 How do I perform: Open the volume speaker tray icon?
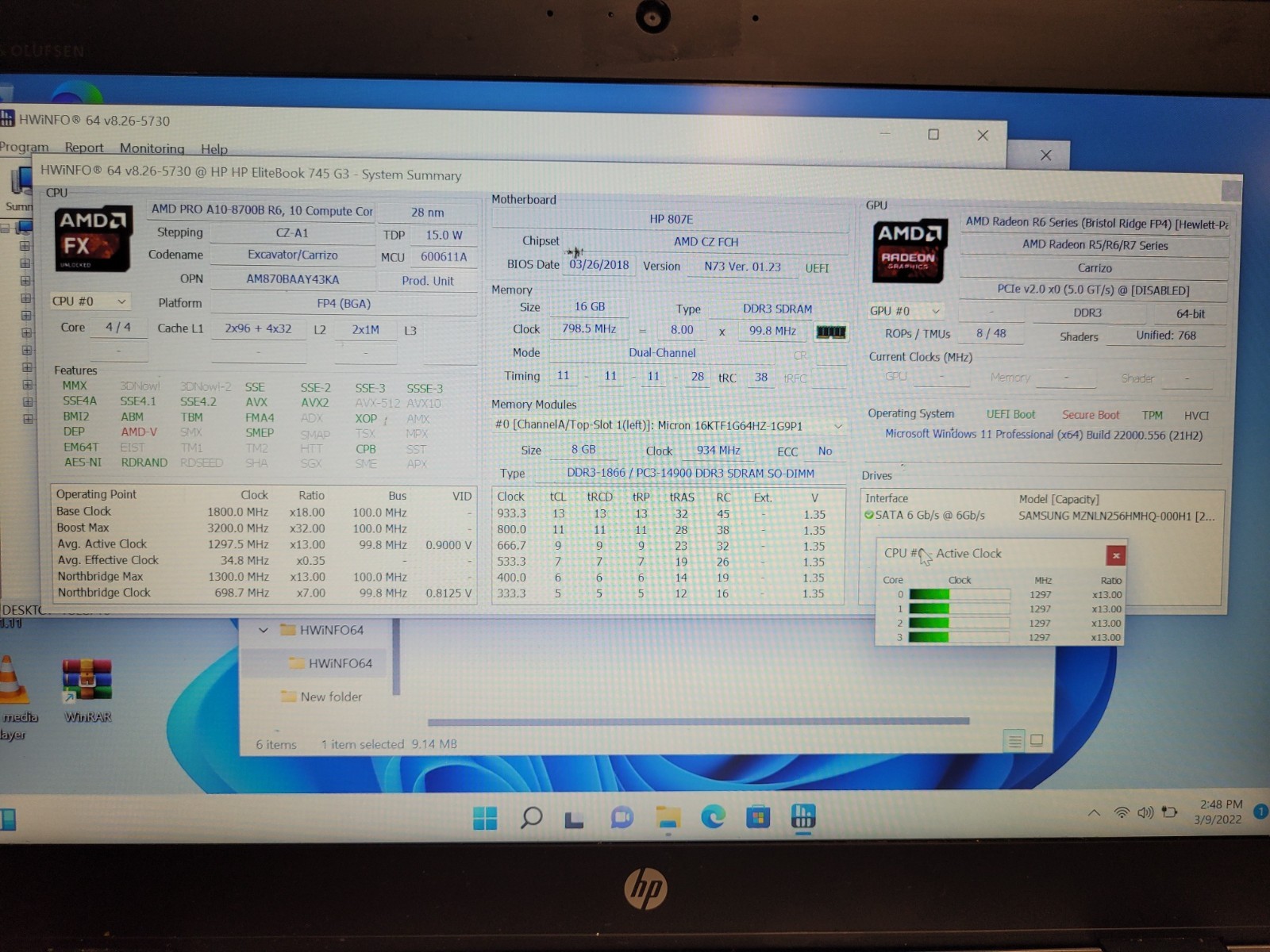[x=1145, y=812]
